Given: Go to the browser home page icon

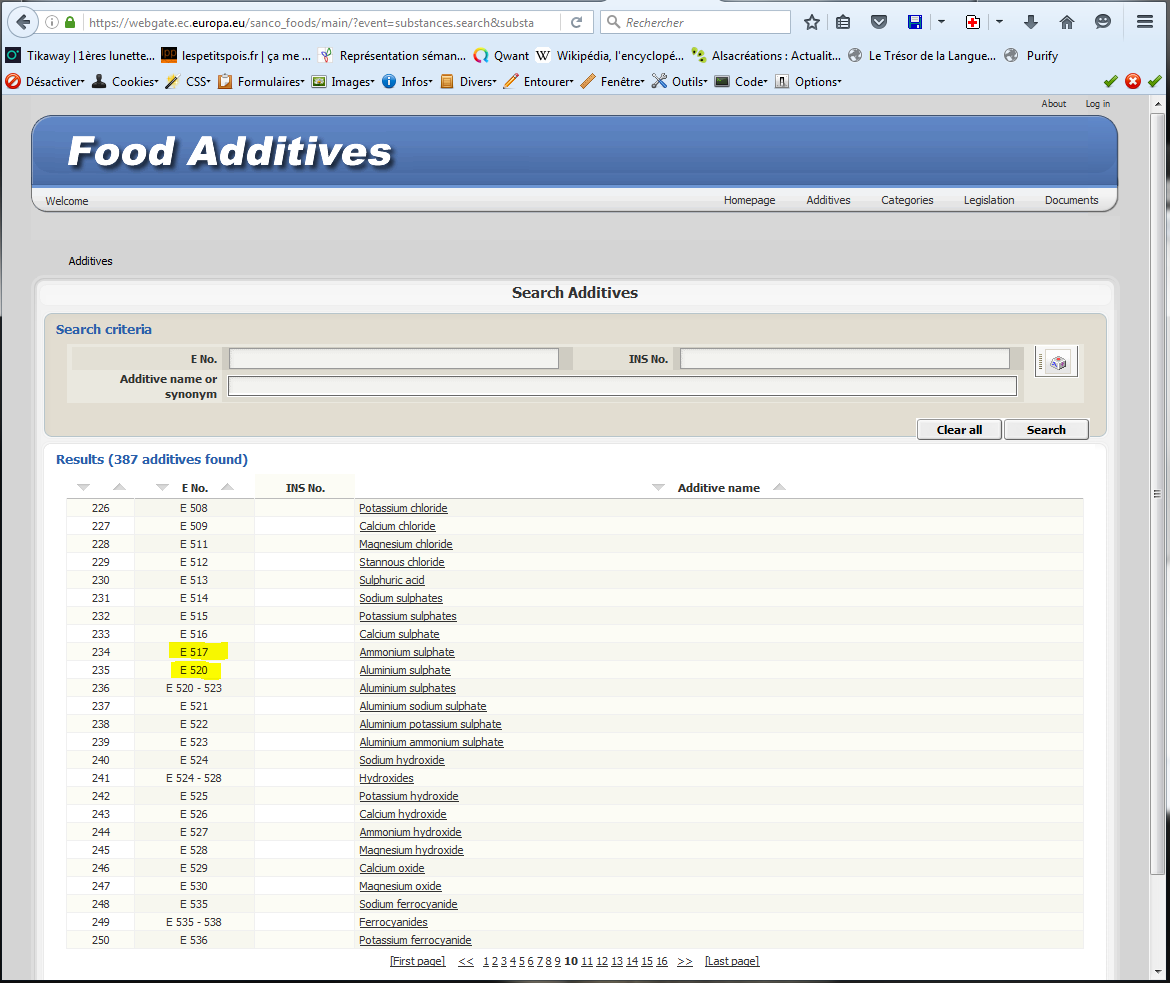Looking at the screenshot, I should tap(1066, 22).
